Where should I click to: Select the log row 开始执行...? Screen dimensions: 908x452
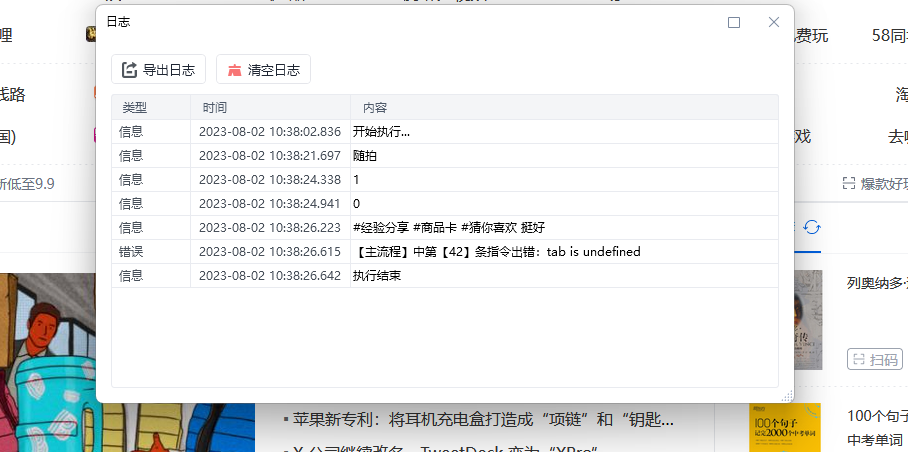point(445,132)
